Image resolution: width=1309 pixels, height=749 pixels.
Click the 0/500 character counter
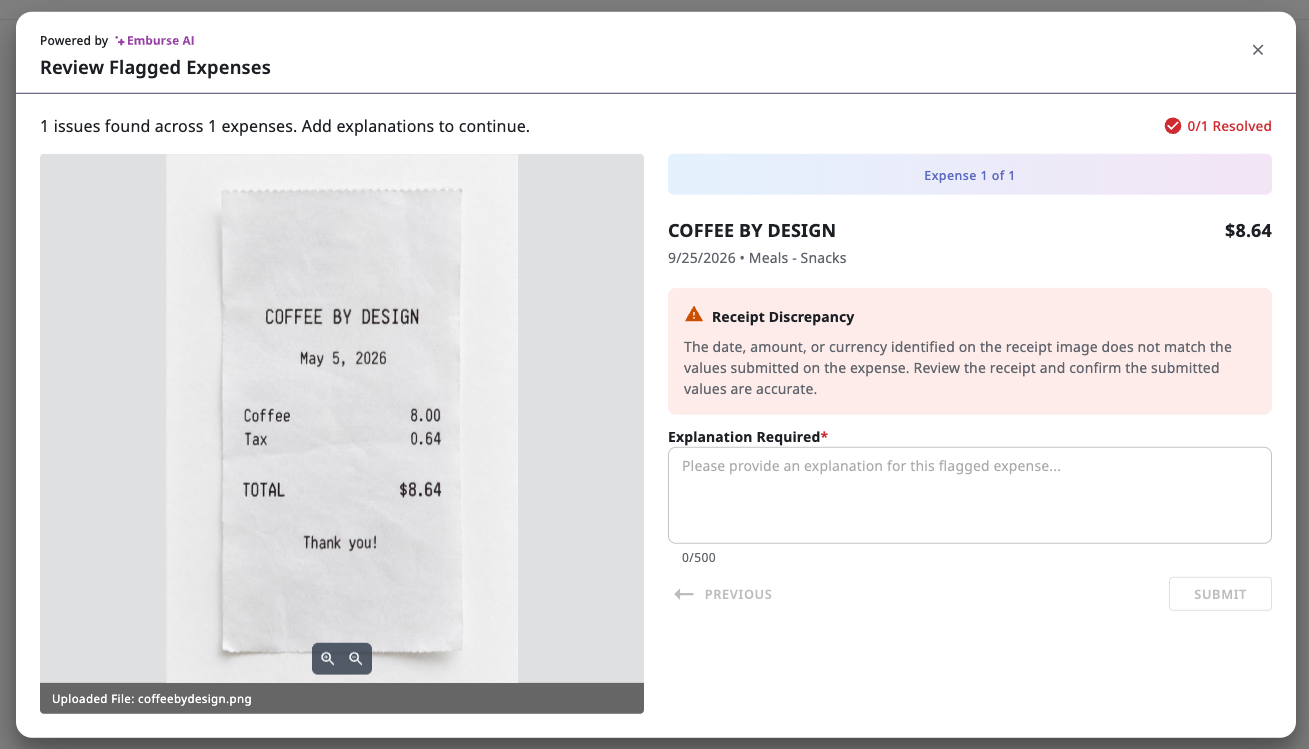699,558
